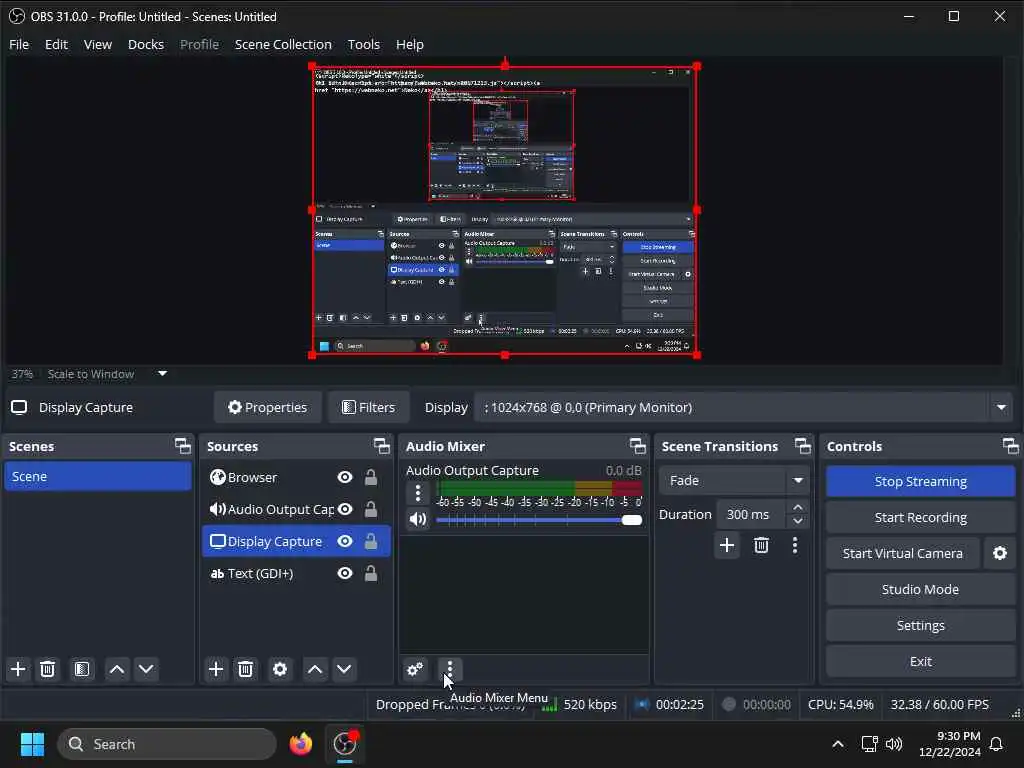Open the Help menu
This screenshot has width=1024, height=768.
(409, 44)
